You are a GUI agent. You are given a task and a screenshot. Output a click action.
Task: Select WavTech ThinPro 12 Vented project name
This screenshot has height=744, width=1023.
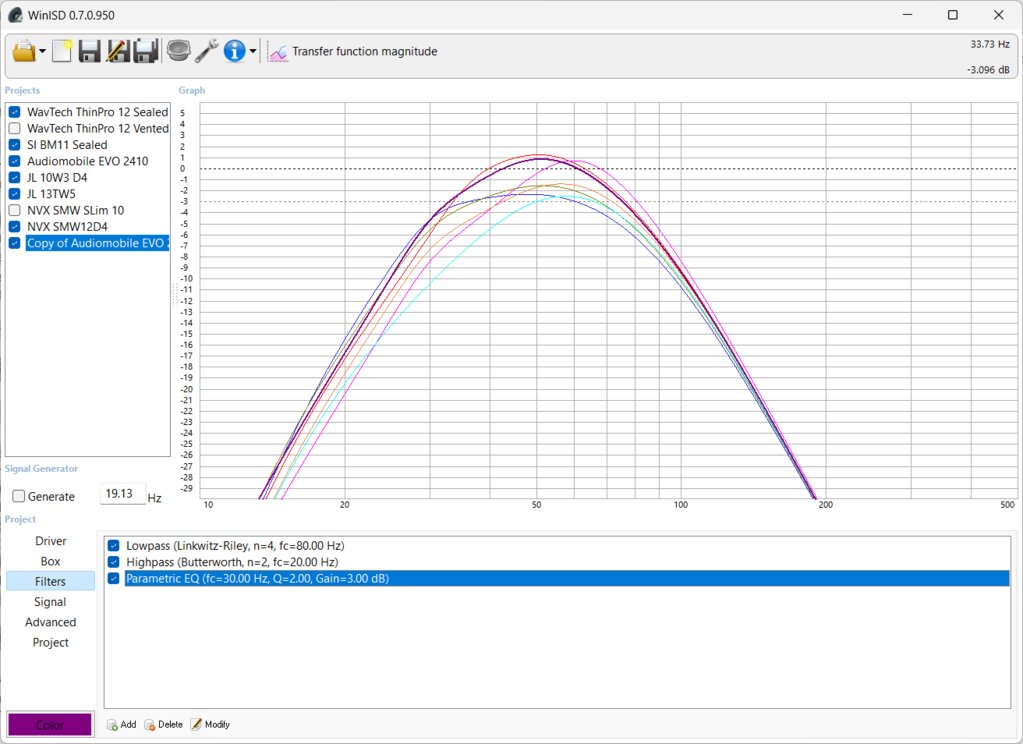pyautogui.click(x=97, y=129)
